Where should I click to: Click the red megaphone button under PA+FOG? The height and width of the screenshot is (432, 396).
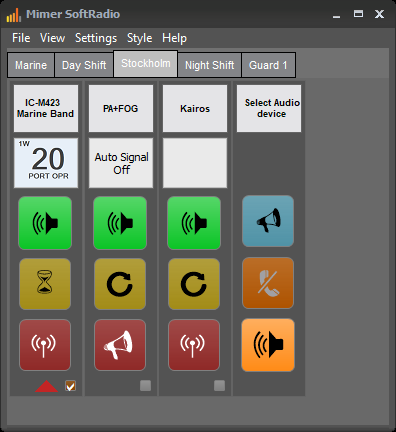120,345
